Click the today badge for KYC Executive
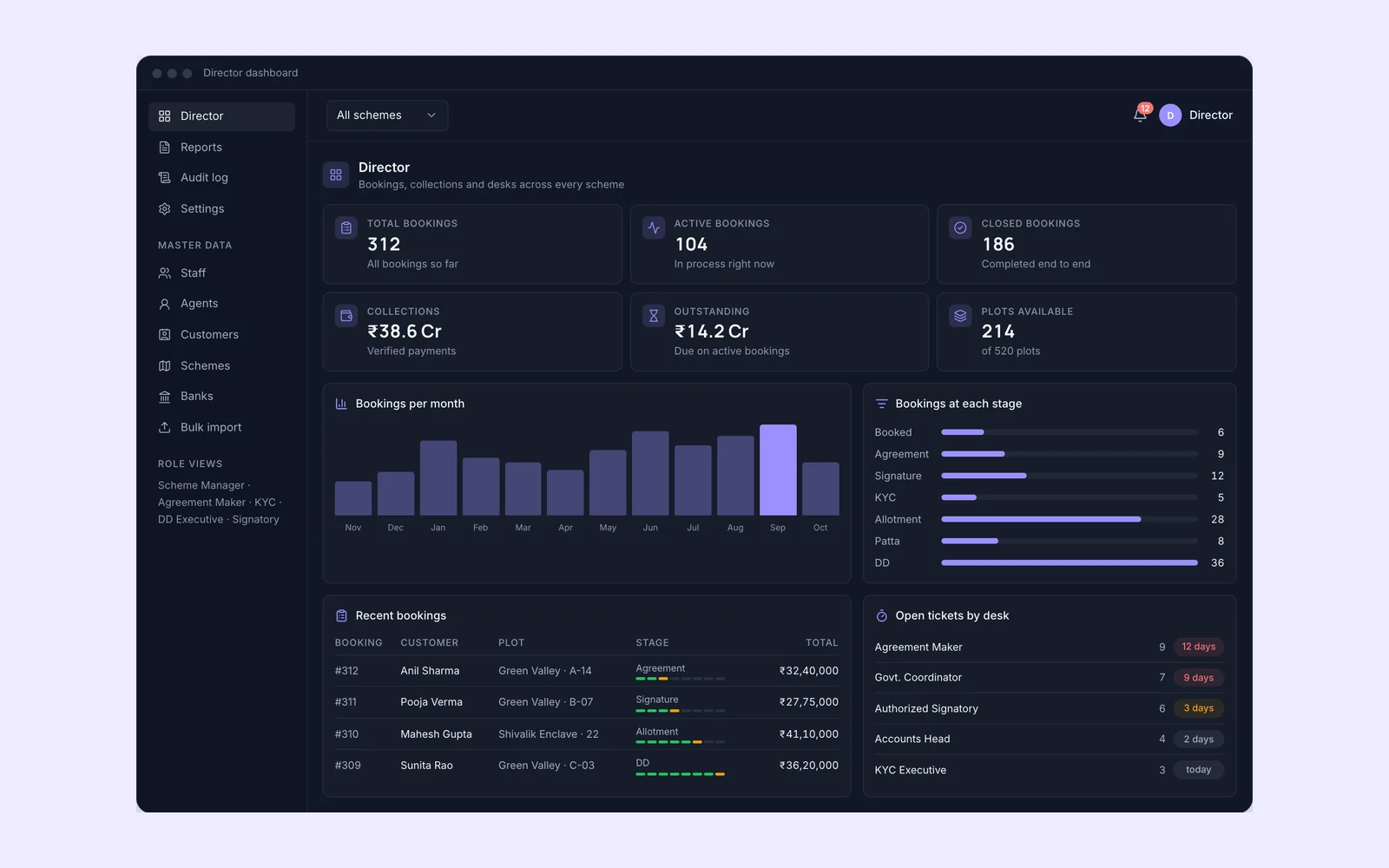Image resolution: width=1389 pixels, height=868 pixels. pyautogui.click(x=1199, y=770)
